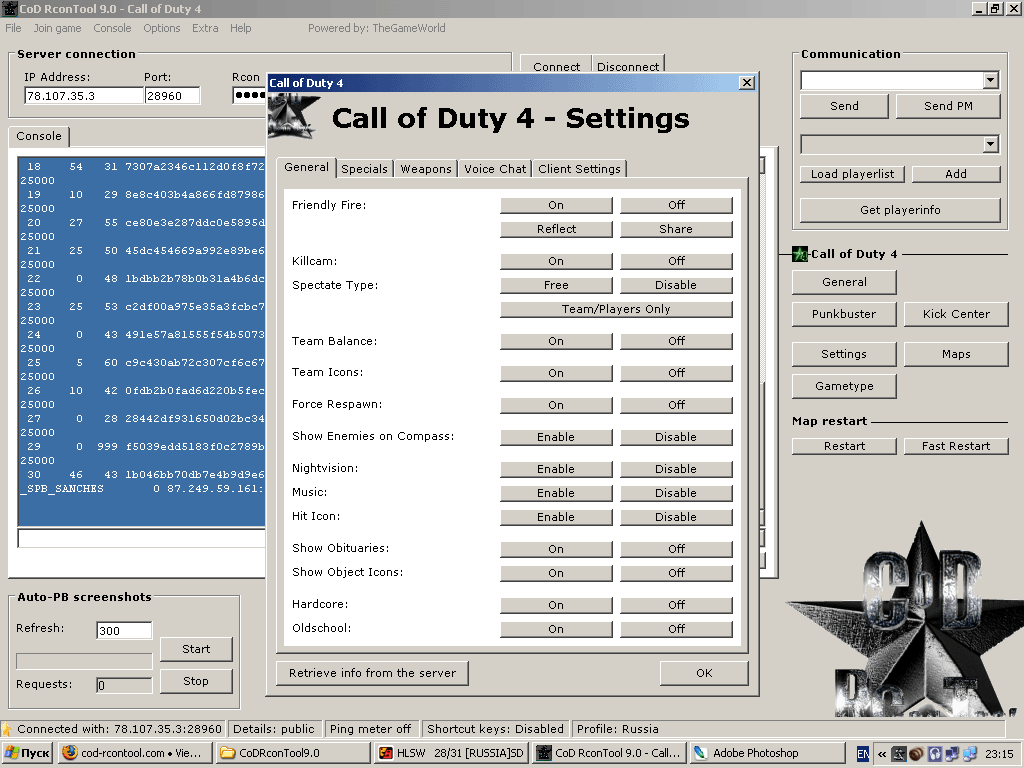Confirm the Settings dialog with OK
The height and width of the screenshot is (768, 1024).
point(704,673)
